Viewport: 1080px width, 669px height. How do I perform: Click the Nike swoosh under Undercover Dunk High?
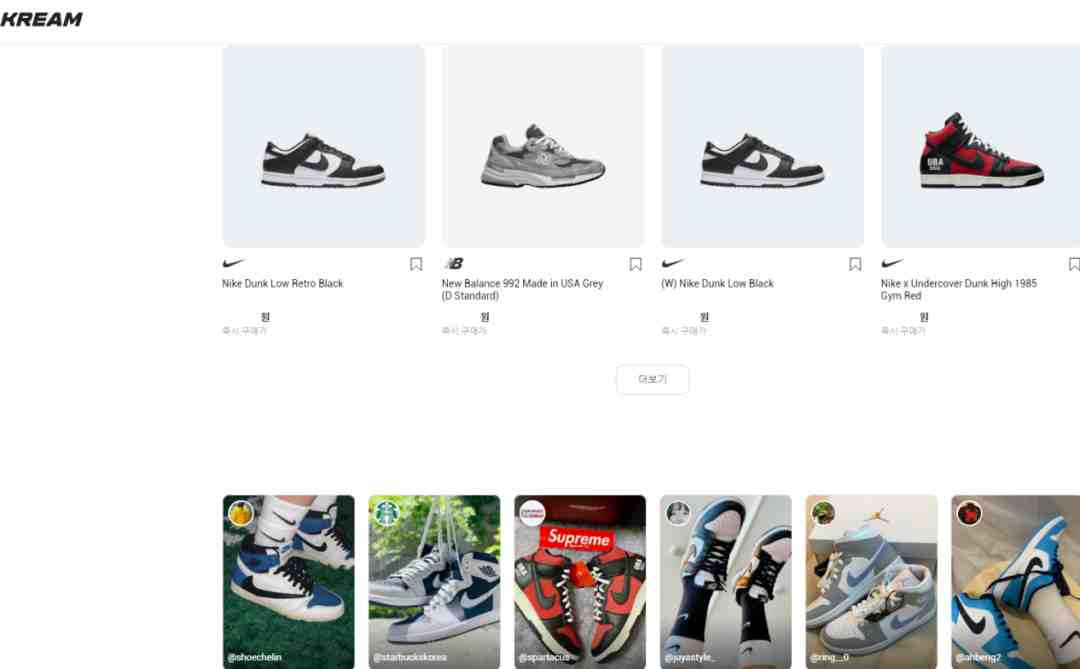point(893,263)
